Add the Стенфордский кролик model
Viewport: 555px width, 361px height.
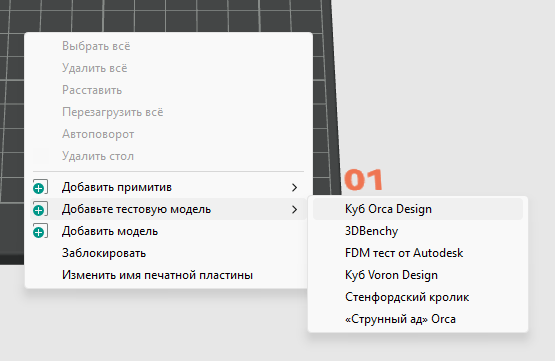pyautogui.click(x=418, y=297)
